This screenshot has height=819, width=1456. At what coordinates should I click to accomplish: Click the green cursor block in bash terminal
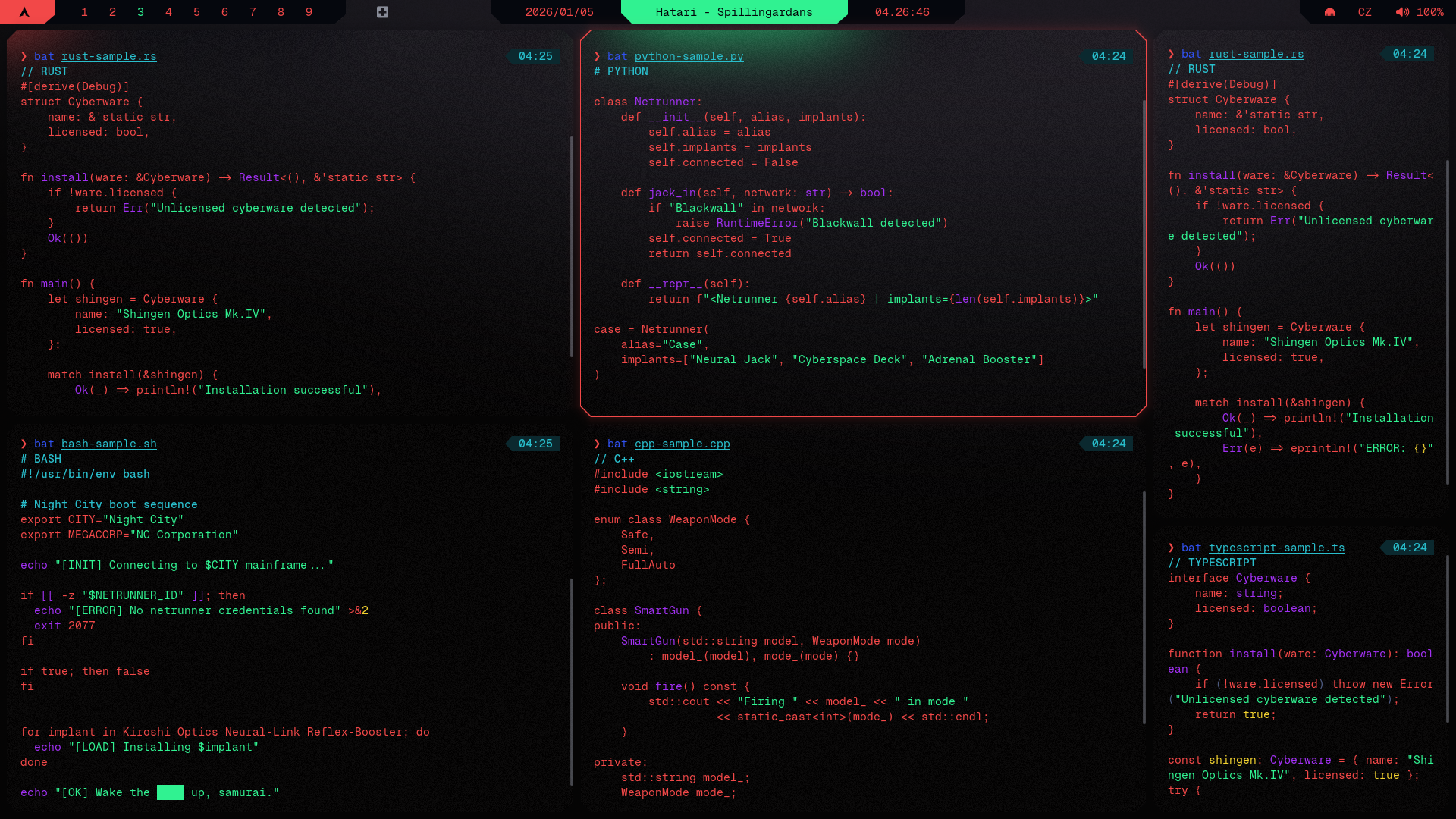click(x=170, y=792)
